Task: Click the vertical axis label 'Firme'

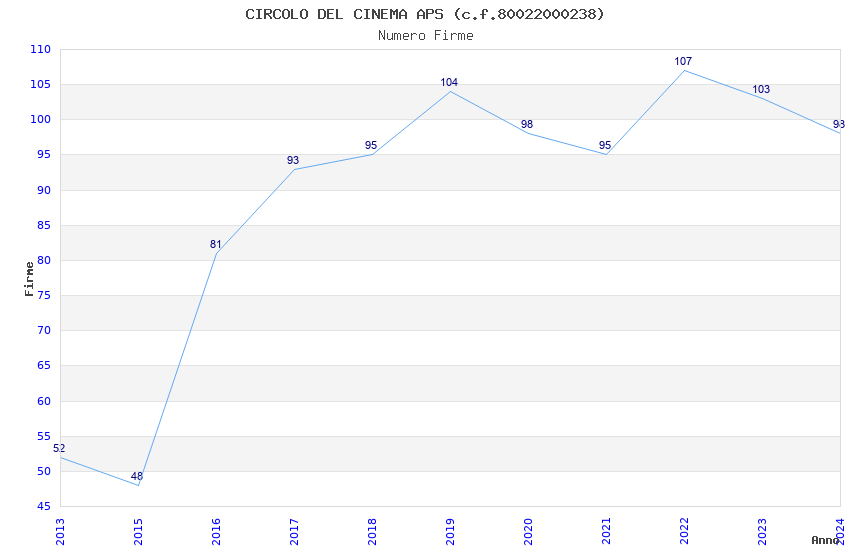Action: pos(29,279)
